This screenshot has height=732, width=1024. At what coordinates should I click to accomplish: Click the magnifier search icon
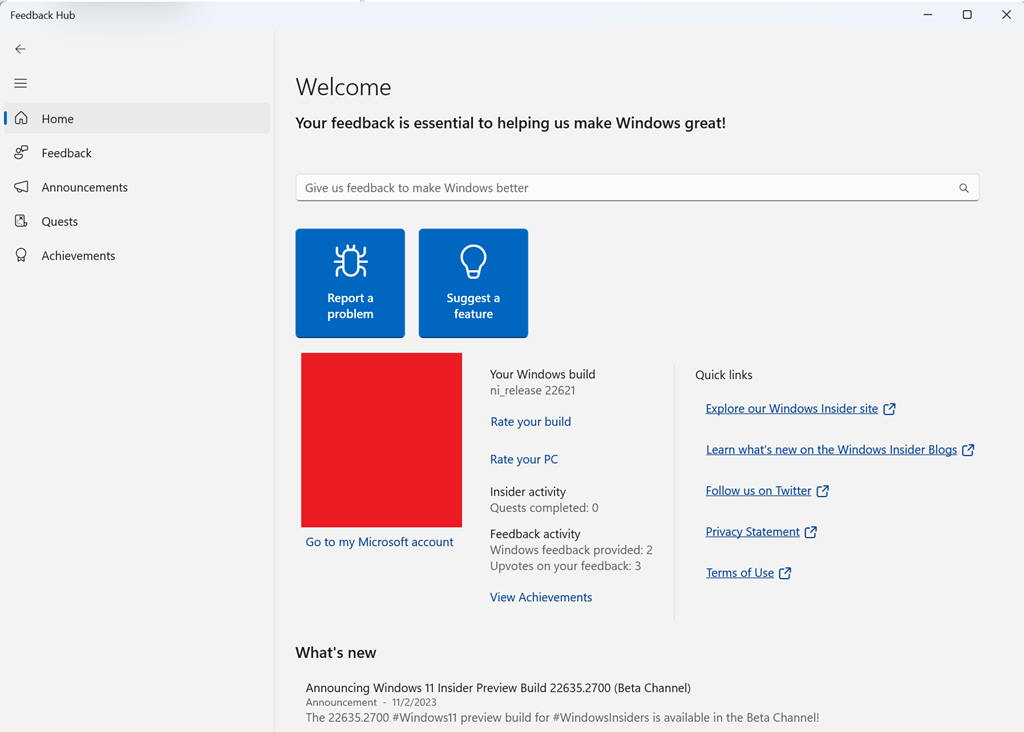(x=964, y=188)
